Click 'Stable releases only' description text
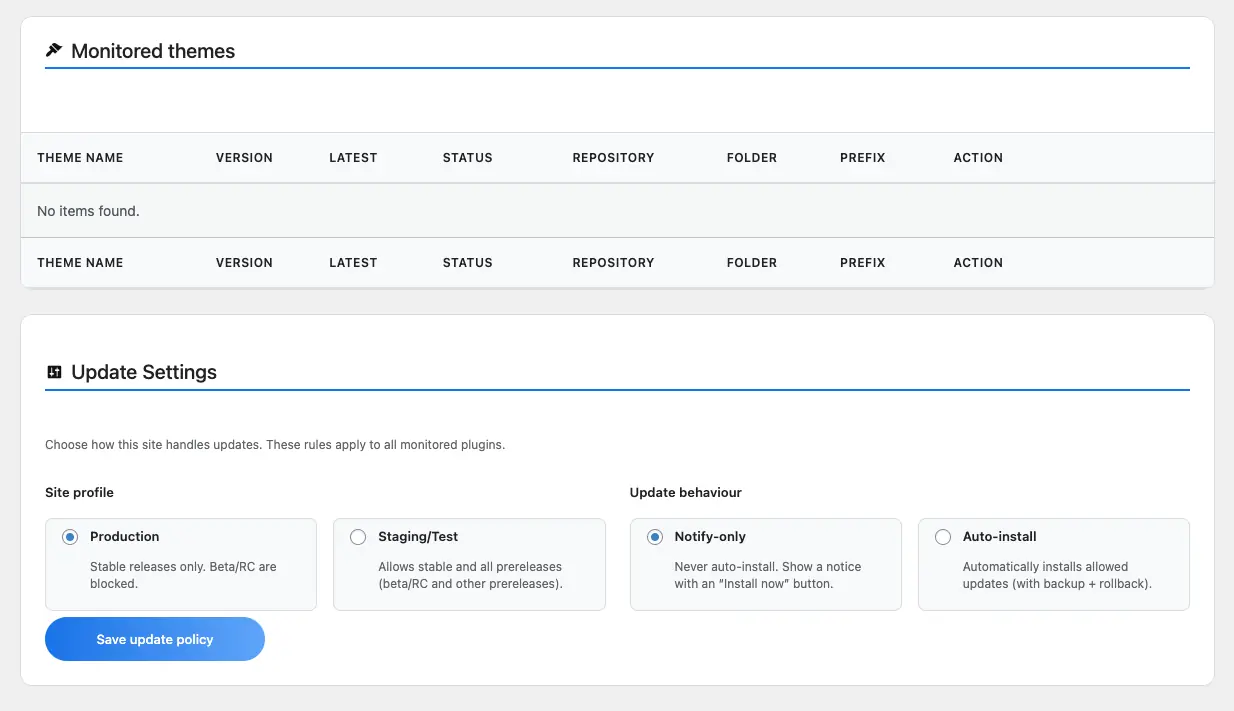The width and height of the screenshot is (1234, 711). (x=183, y=575)
